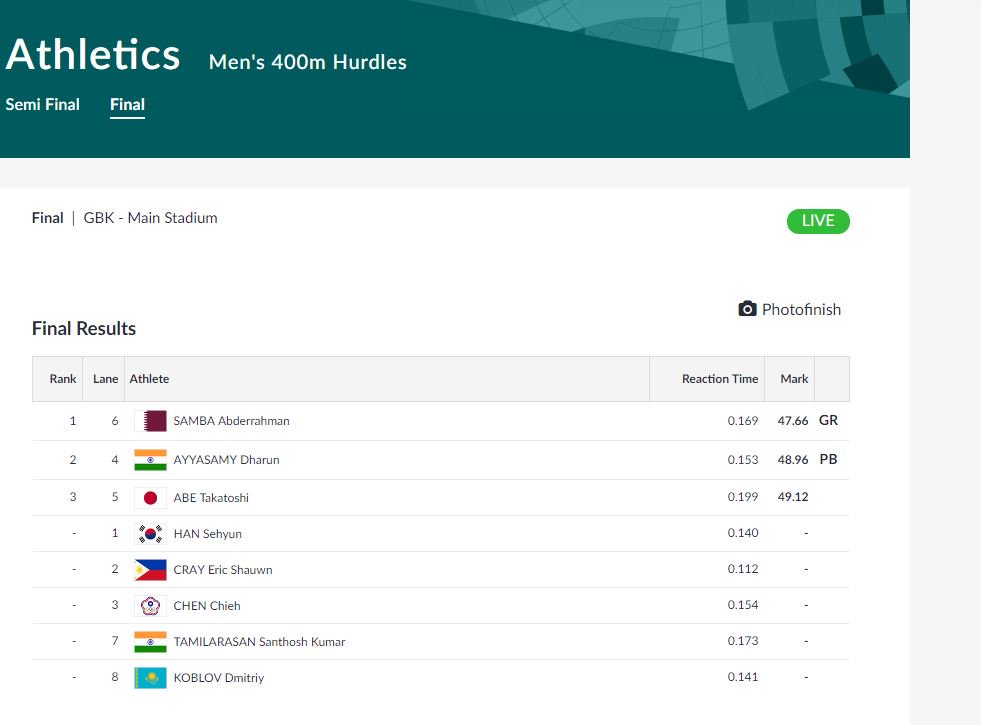Image resolution: width=981 pixels, height=725 pixels.
Task: Click the green LIVE badge
Action: 817,221
